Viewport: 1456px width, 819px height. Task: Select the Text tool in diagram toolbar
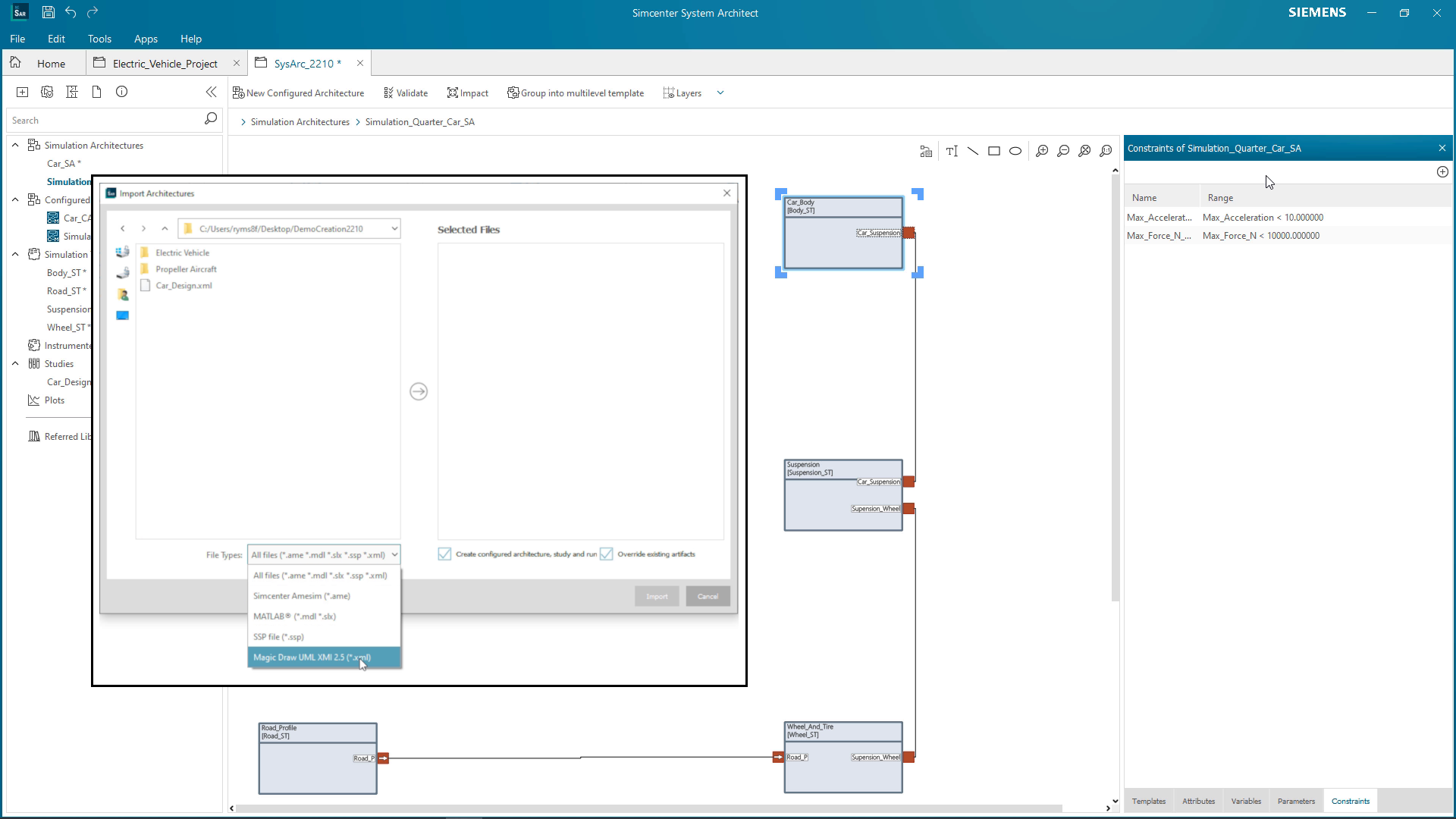(952, 151)
